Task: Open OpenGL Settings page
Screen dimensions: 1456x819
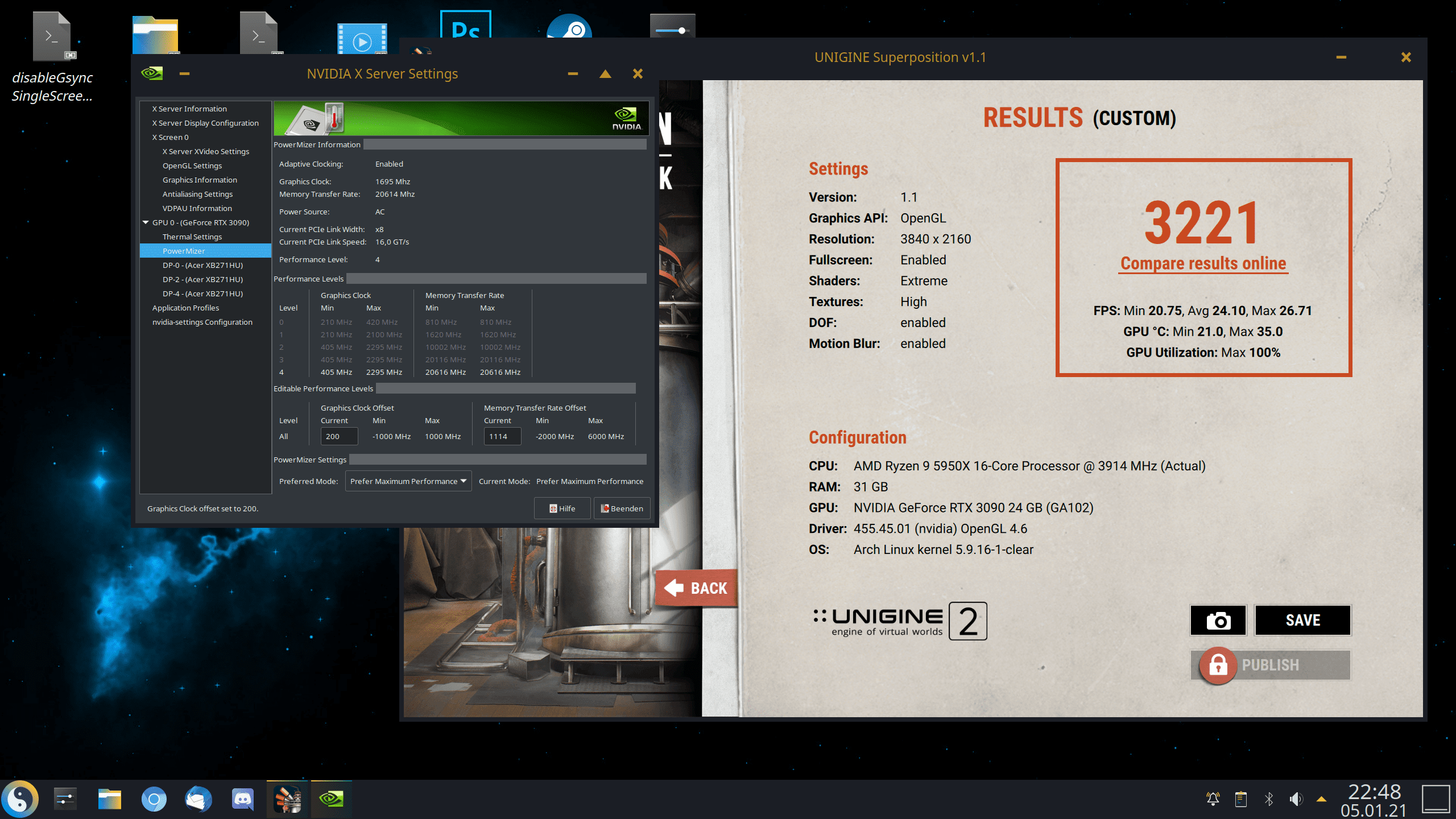Action: [x=192, y=166]
